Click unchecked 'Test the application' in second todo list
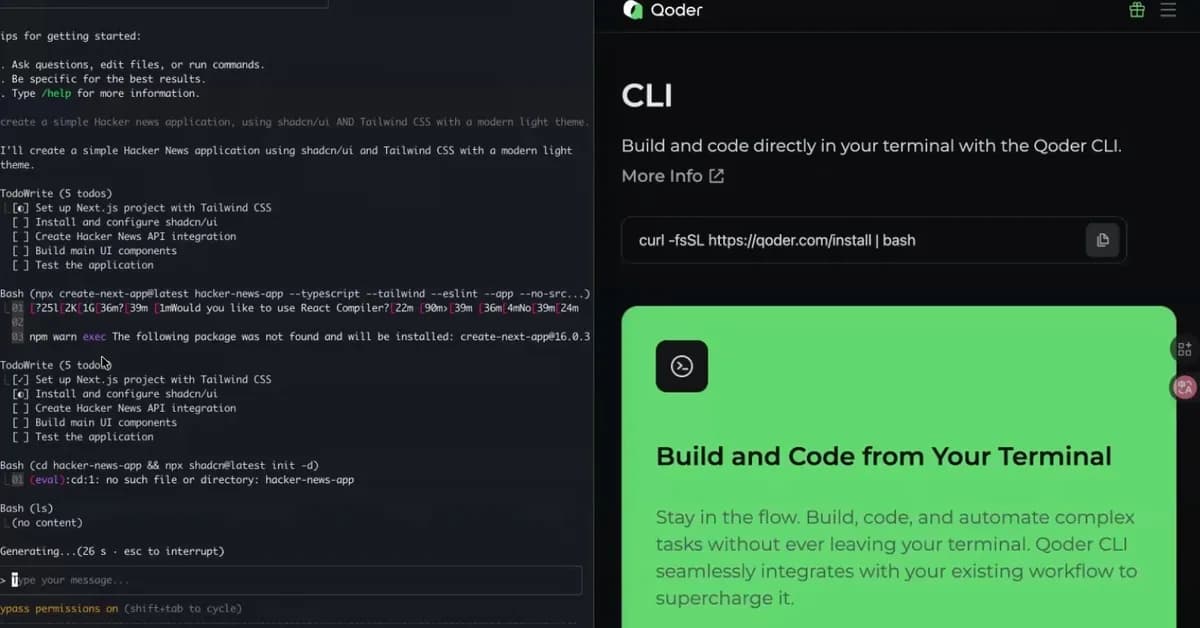 point(82,437)
